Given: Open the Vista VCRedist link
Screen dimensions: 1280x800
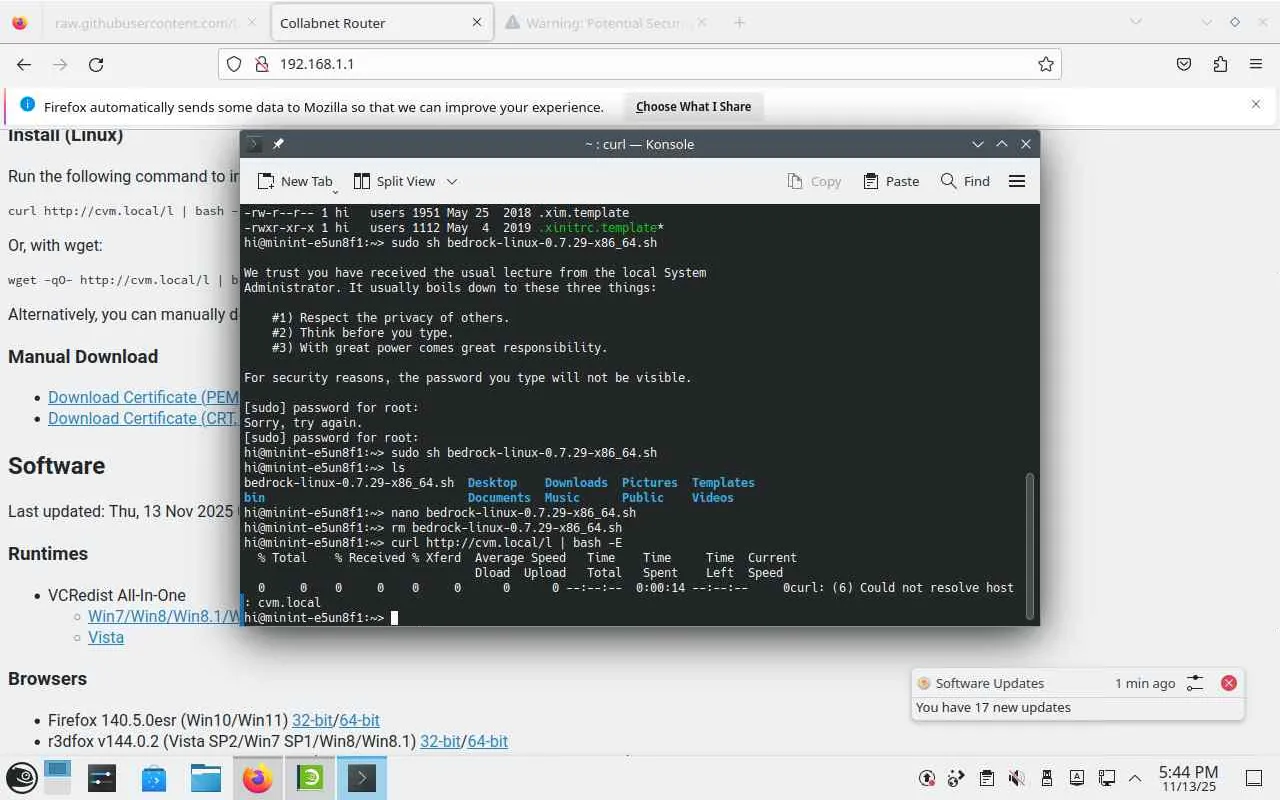Looking at the screenshot, I should pos(106,637).
